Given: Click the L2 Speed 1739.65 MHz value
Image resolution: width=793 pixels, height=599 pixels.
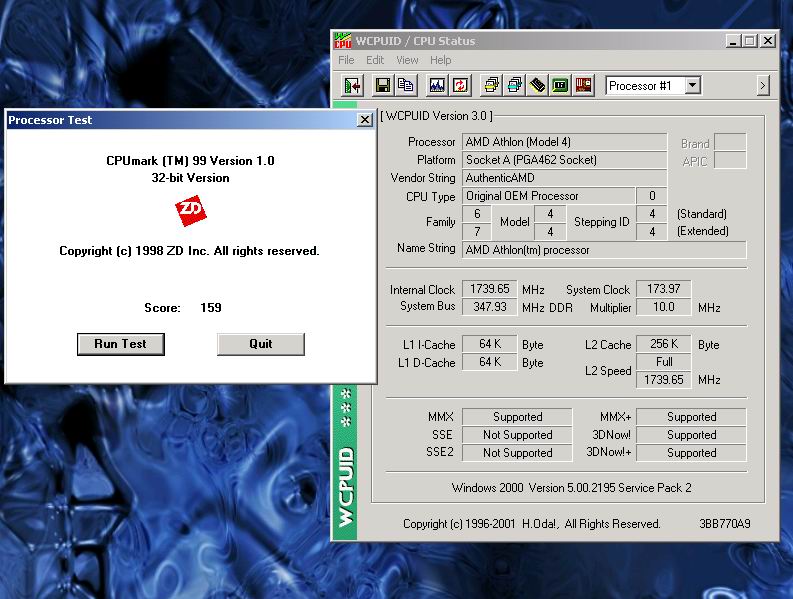Looking at the screenshot, I should [x=664, y=379].
